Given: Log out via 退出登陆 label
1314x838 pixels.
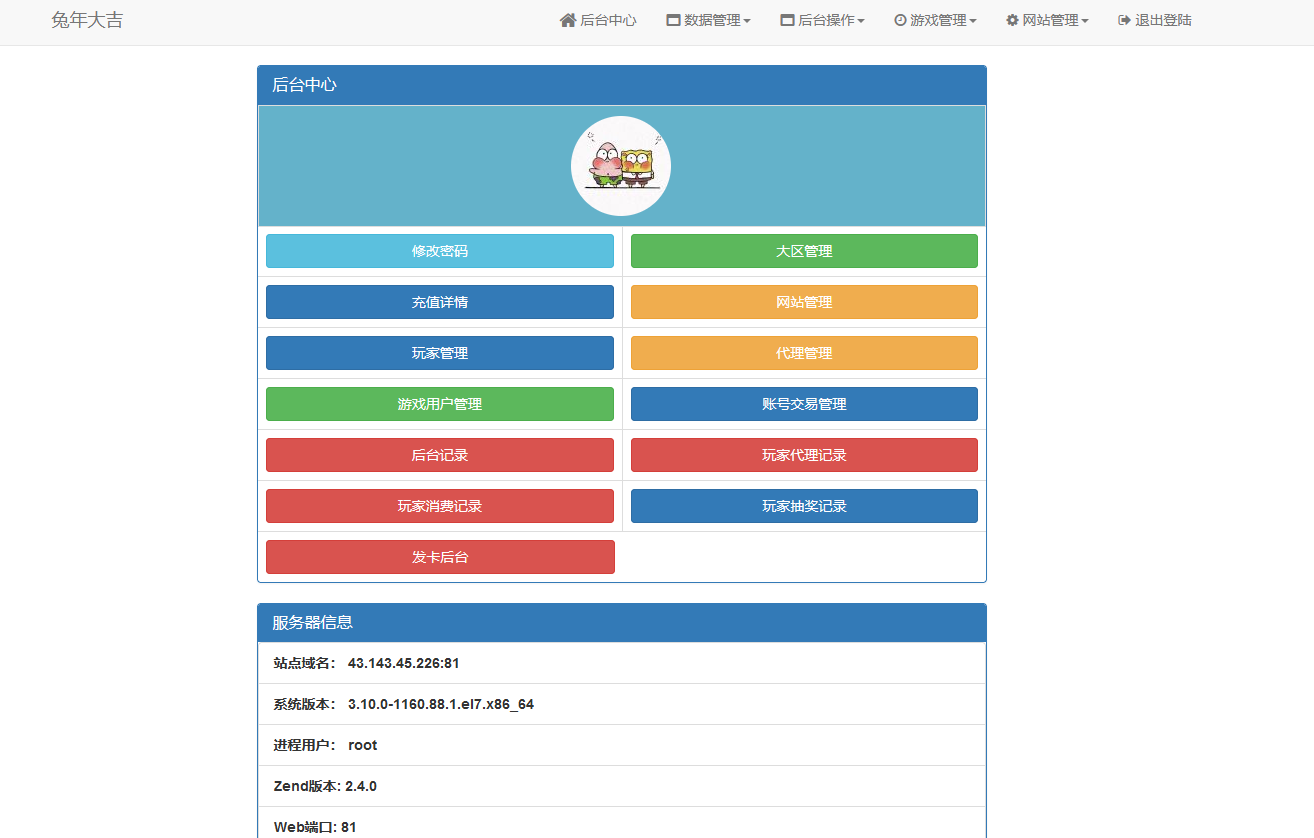Looking at the screenshot, I should pos(1163,20).
